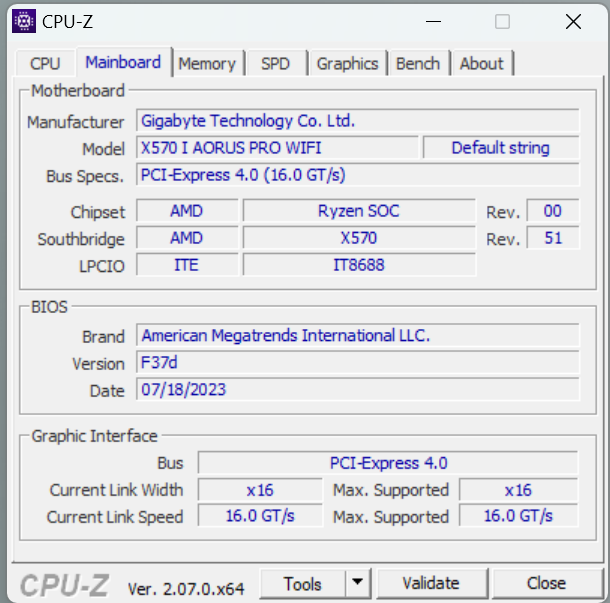Screen dimensions: 610x603
Task: Click Graphic Interface Bus PCI-Express 4.0 value
Action: tap(388, 463)
